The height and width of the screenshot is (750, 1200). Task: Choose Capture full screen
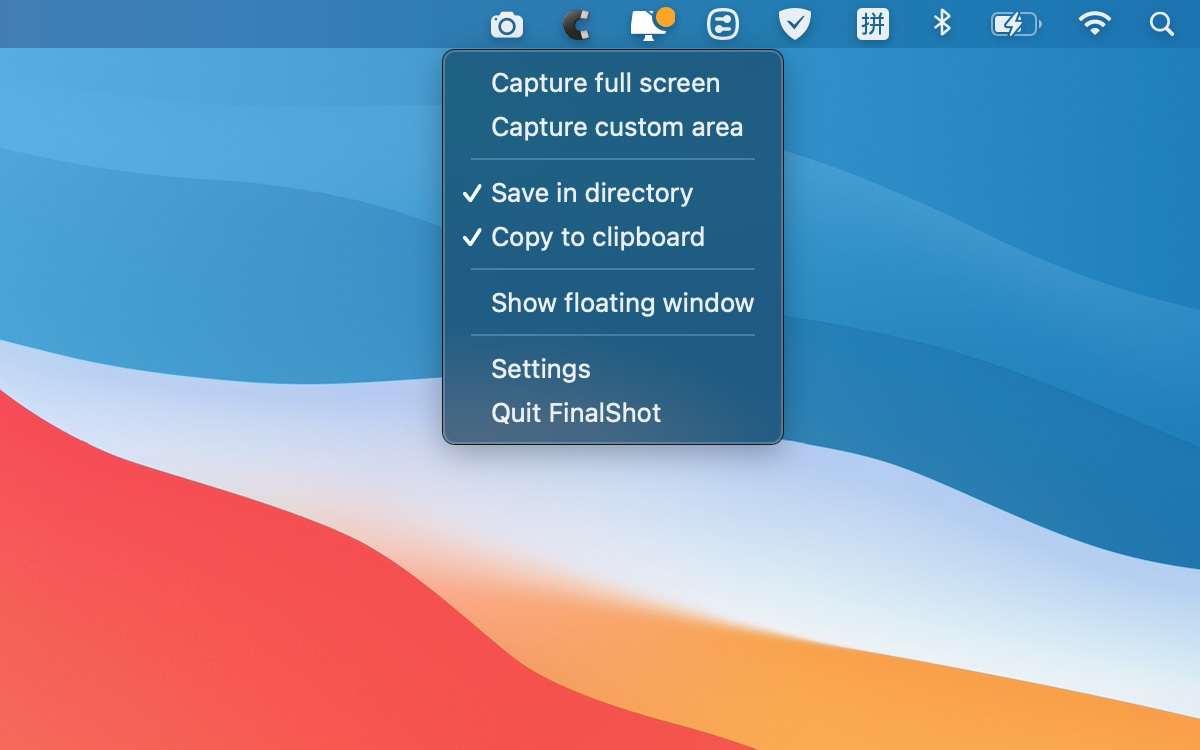click(x=613, y=83)
